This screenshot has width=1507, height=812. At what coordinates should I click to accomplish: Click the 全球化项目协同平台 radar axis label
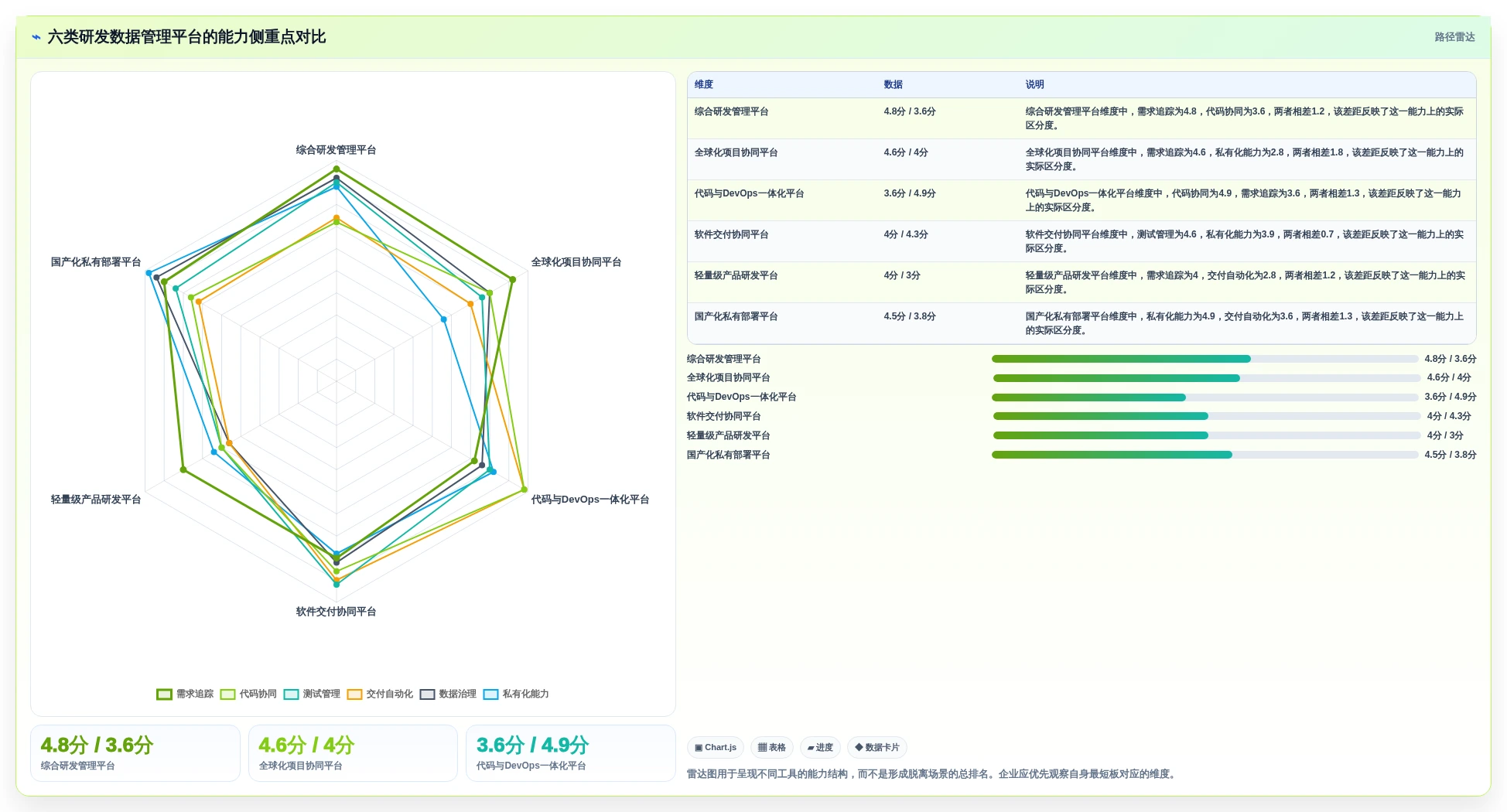click(576, 262)
